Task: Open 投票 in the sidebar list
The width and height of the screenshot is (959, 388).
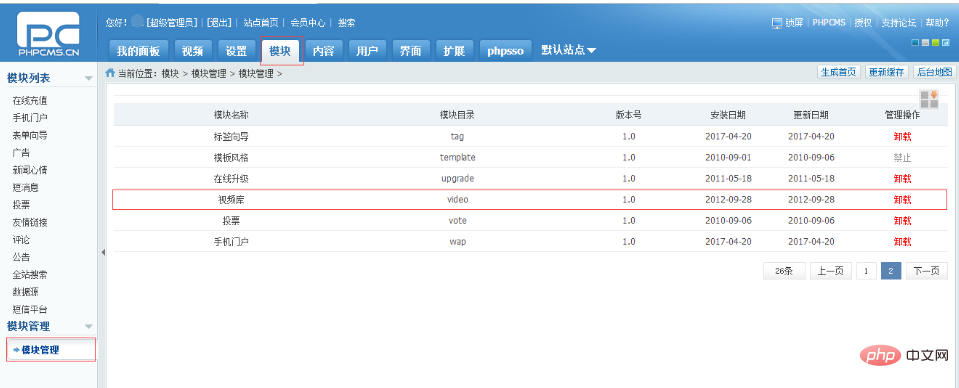Action: pos(21,204)
